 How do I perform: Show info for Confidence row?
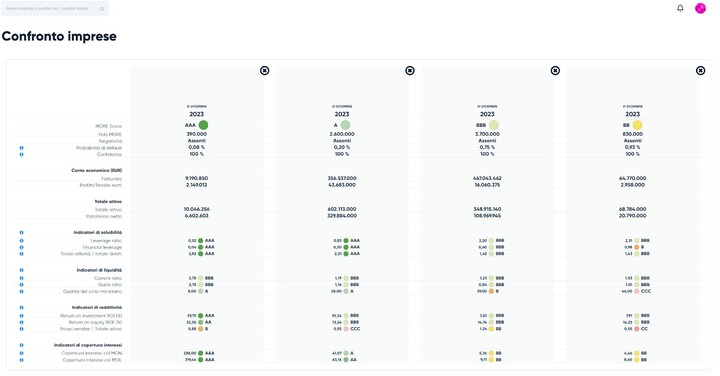pyautogui.click(x=21, y=154)
